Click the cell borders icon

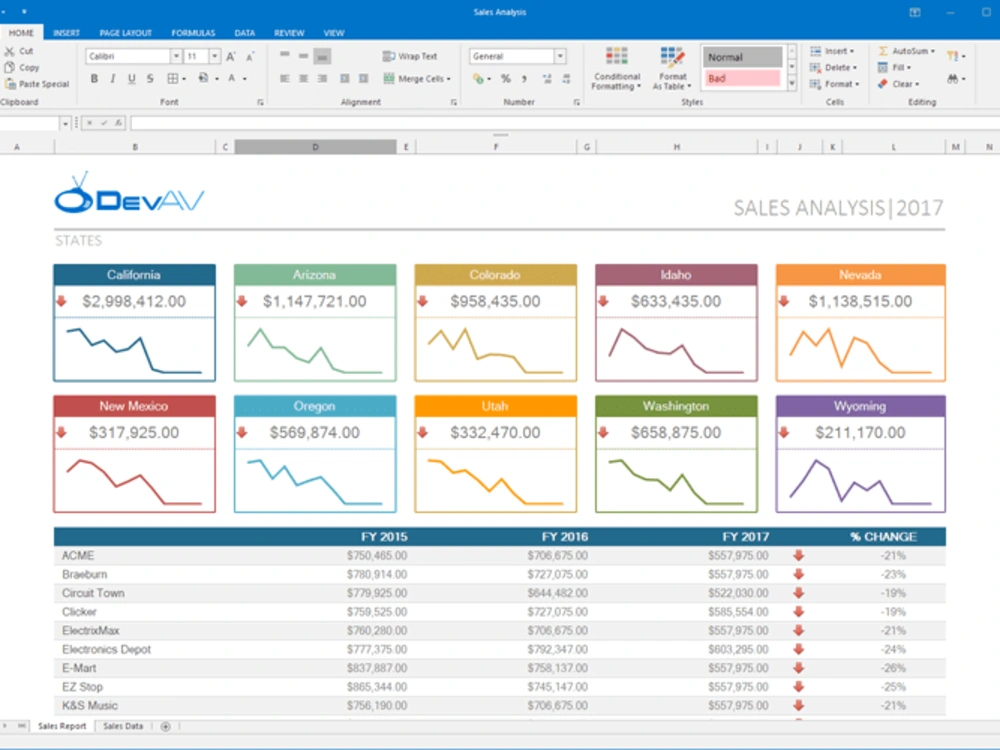coord(173,78)
